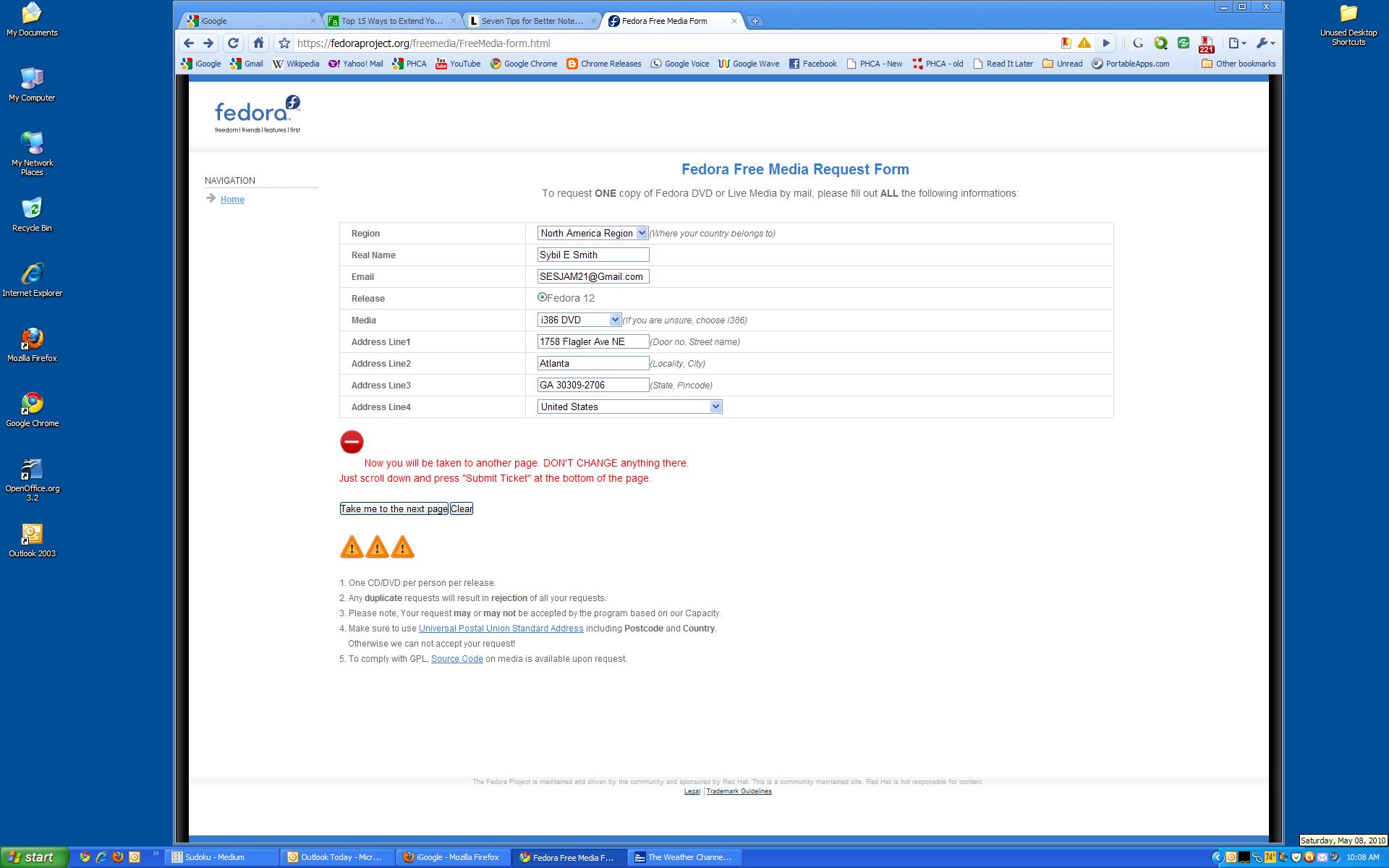Screen dimensions: 1389x868
Task: Select the Recycle Bin desktop icon
Action: 32,215
